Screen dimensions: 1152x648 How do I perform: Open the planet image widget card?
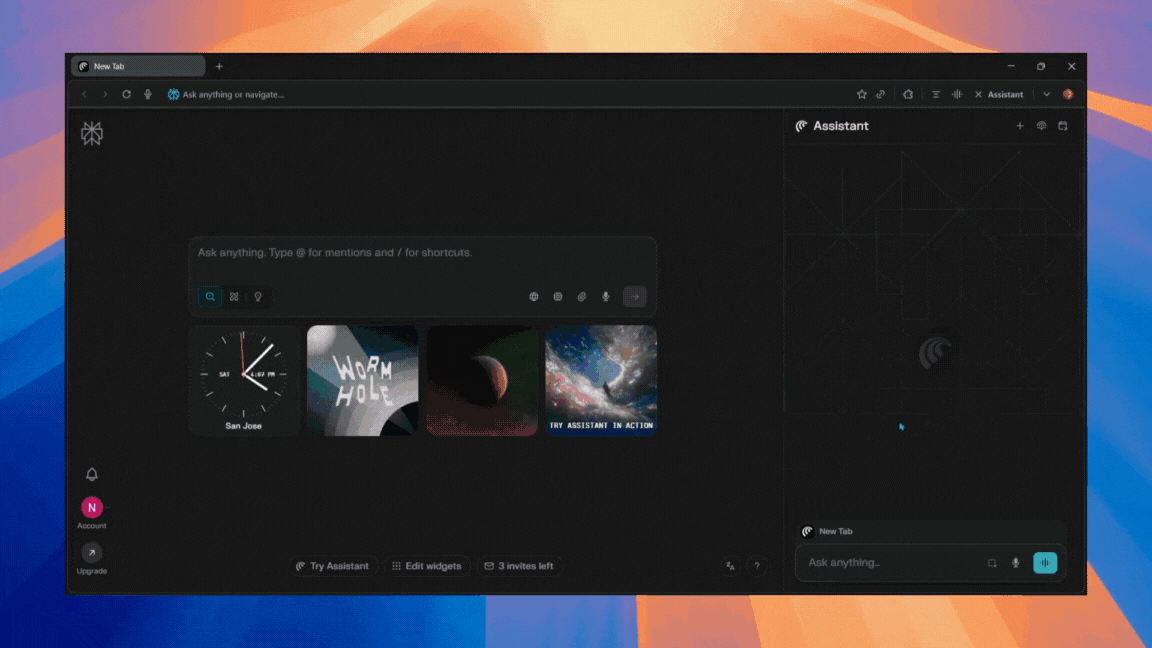(x=482, y=381)
